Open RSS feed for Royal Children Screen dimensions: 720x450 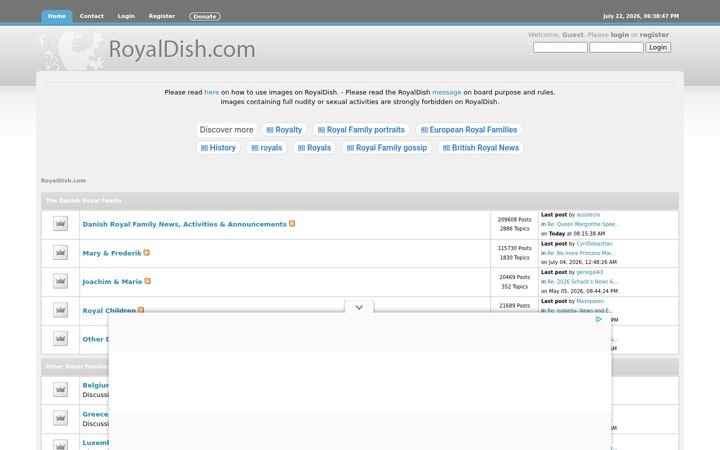[x=141, y=309]
